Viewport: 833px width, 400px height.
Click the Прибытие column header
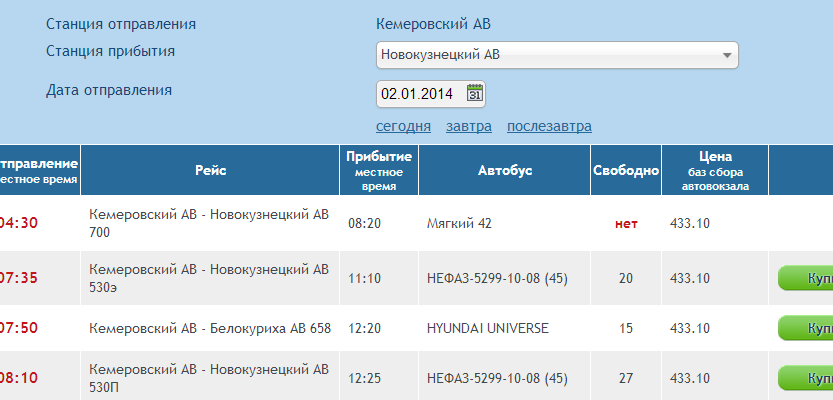[379, 171]
